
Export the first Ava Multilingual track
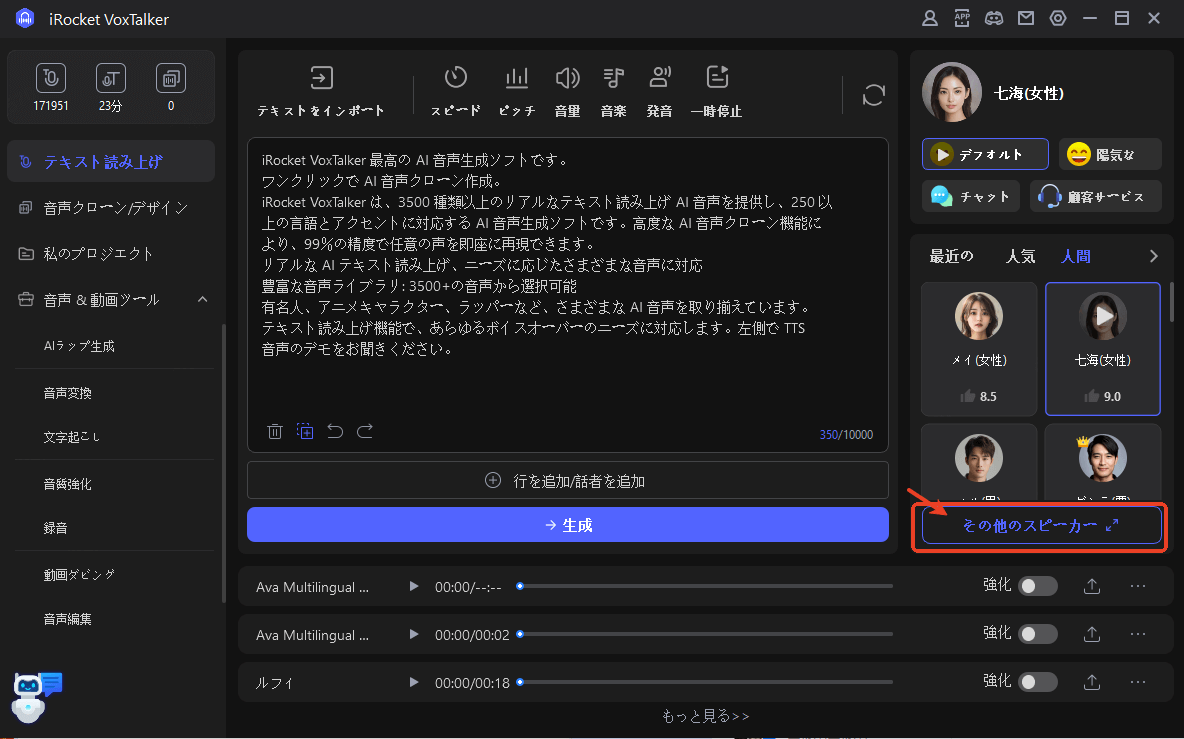(1092, 586)
